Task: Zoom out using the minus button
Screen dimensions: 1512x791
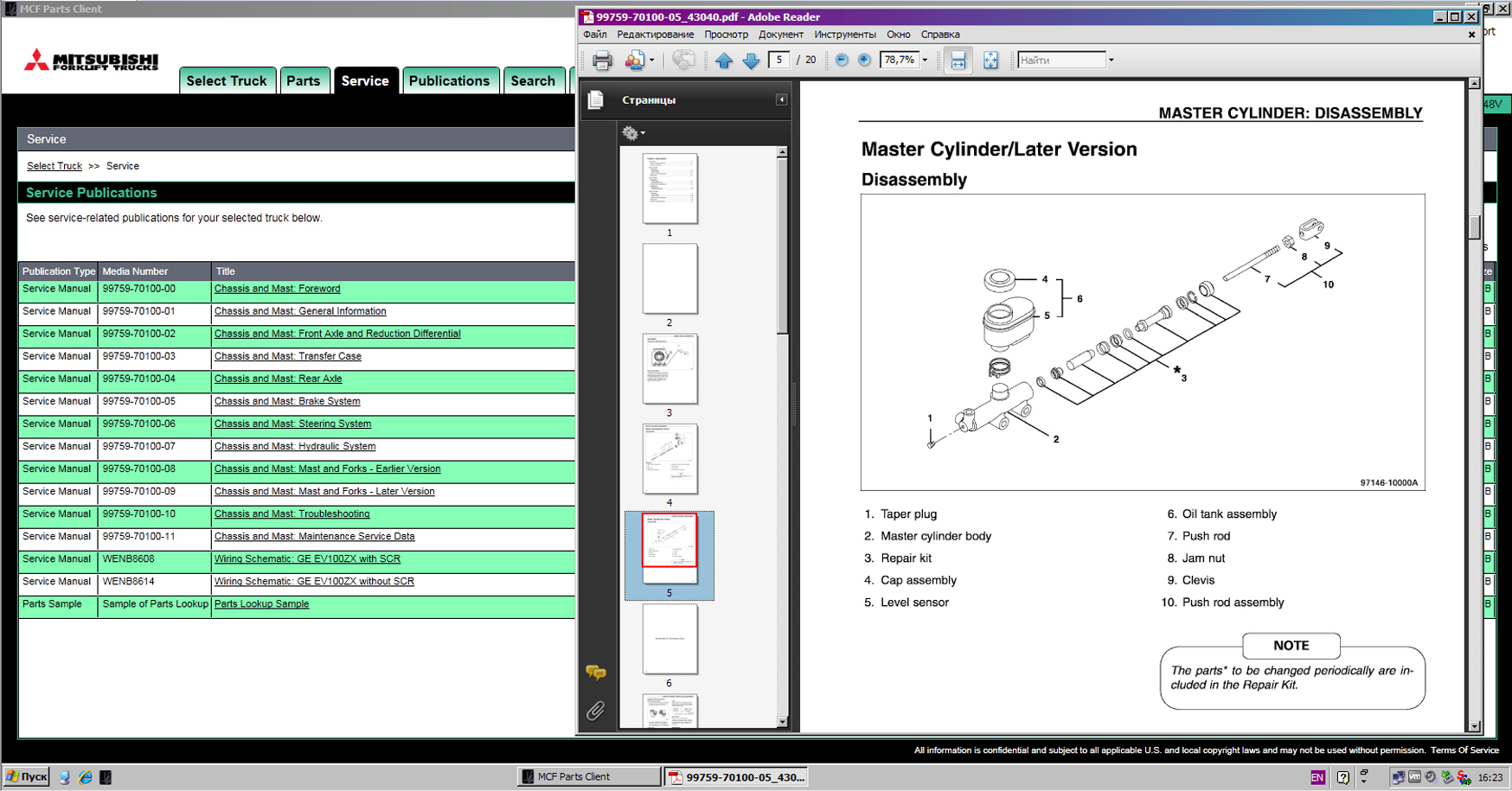Action: pos(842,61)
